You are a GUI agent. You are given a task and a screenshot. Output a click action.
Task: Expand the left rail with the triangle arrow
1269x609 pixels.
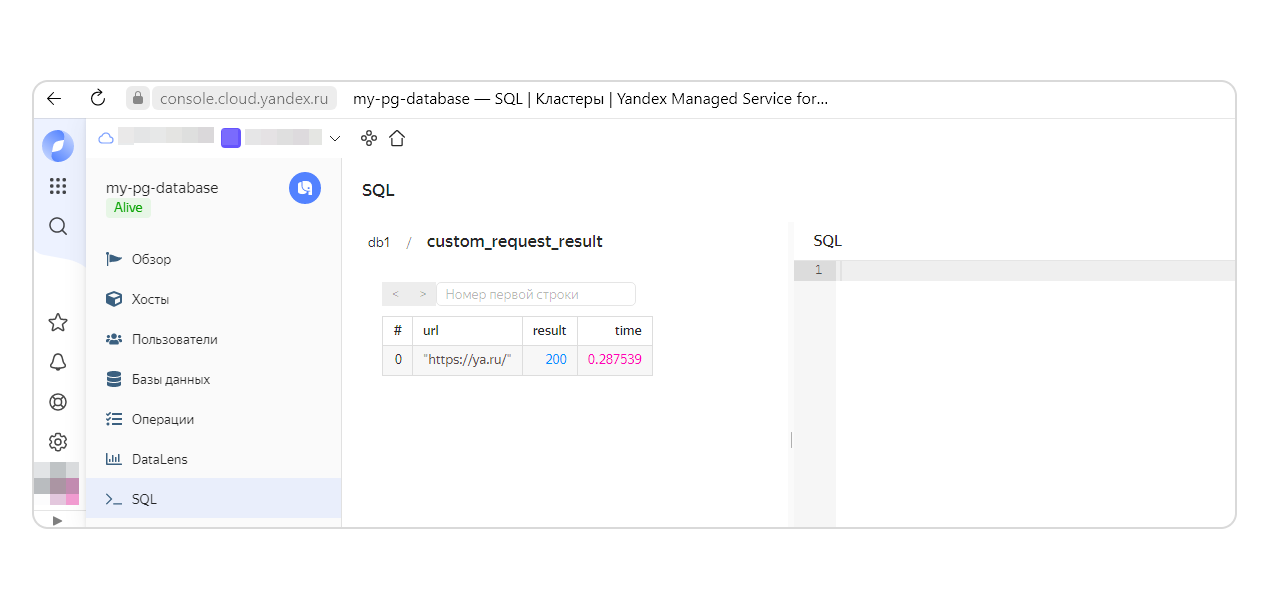point(57,520)
